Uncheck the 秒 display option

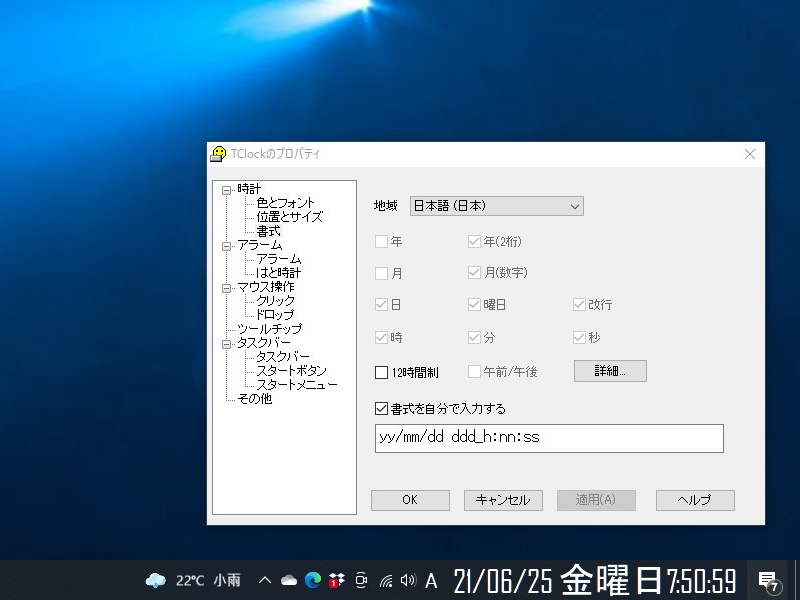(580, 337)
